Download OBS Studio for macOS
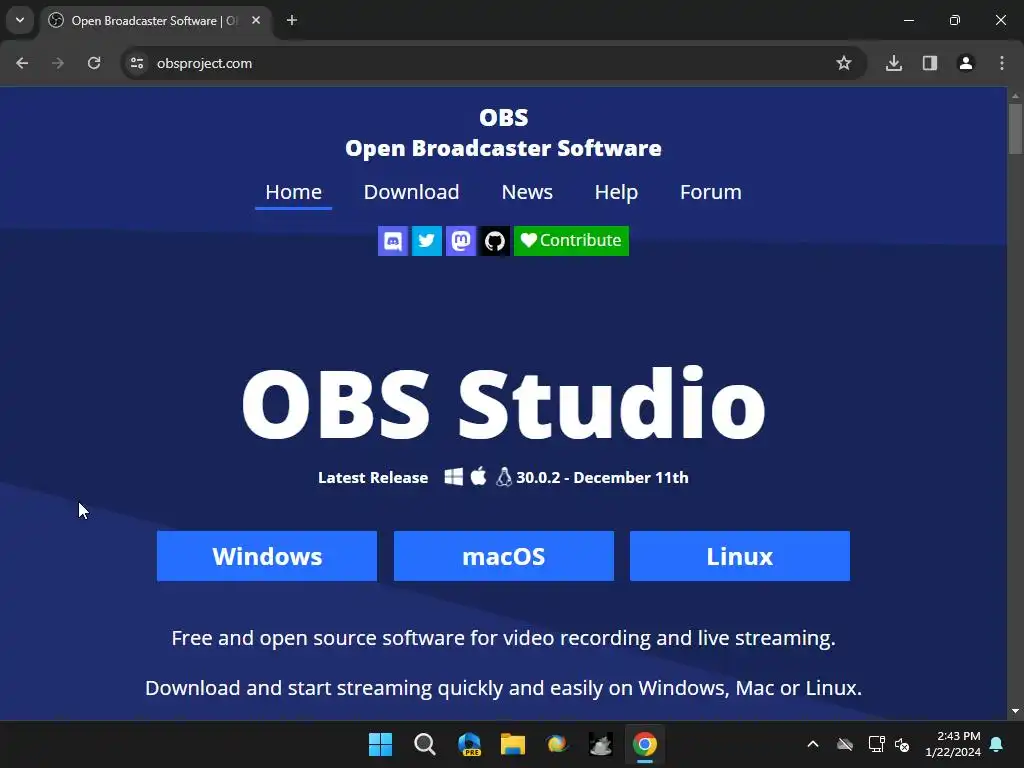This screenshot has width=1024, height=768. coord(504,556)
